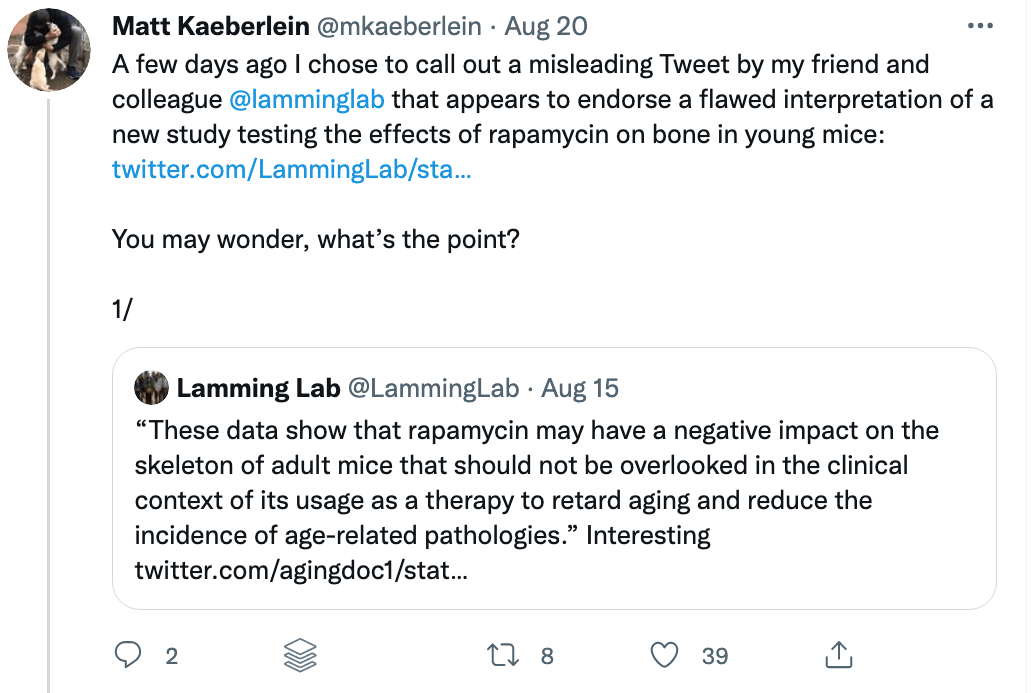The width and height of the screenshot is (1032, 693).
Task: Open the Aug 15 quoted tweet date
Action: tap(581, 388)
